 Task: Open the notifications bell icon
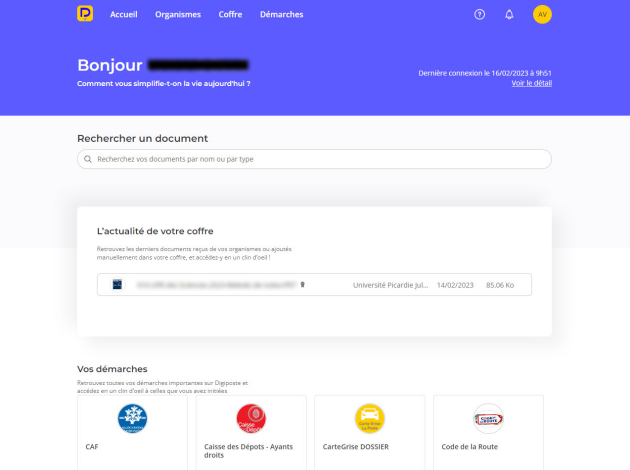coord(509,15)
